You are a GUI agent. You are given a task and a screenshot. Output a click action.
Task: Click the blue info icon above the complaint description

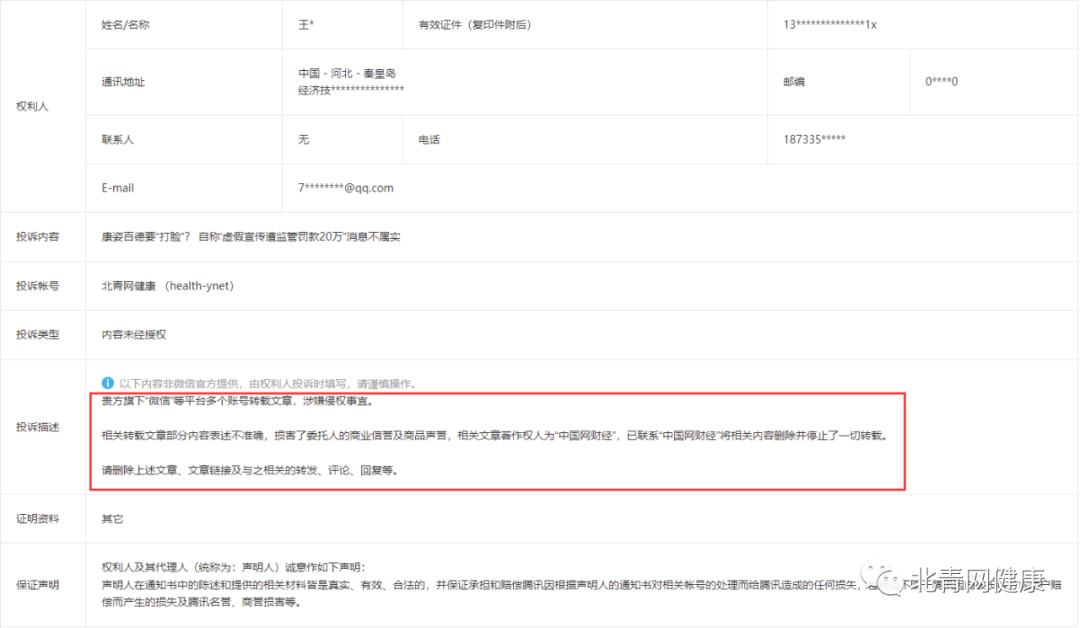pos(107,383)
